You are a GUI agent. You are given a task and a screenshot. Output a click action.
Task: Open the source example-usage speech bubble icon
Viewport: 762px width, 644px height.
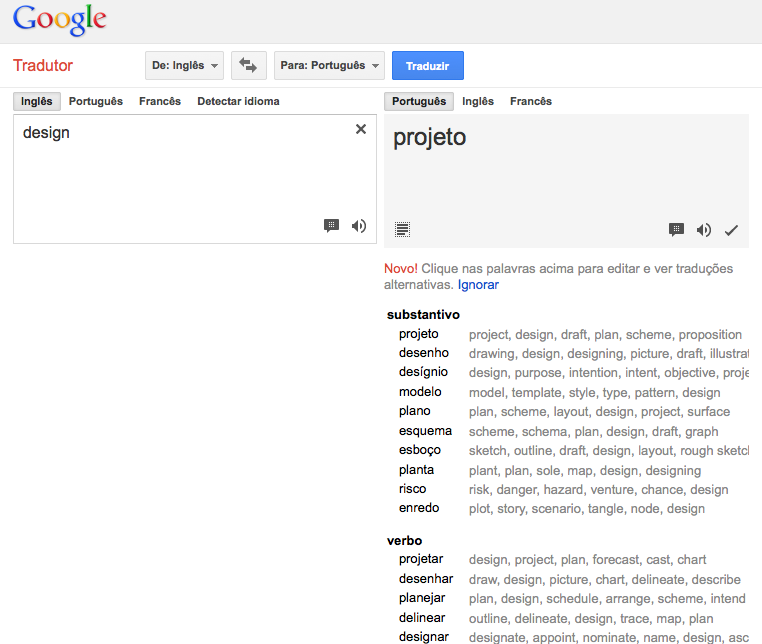pos(331,226)
